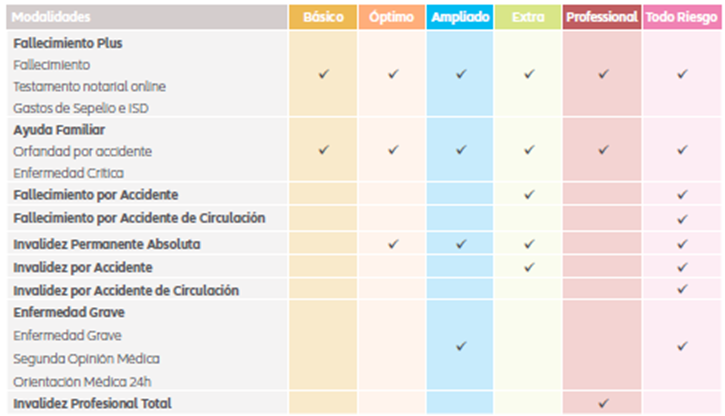725x416 pixels.
Task: Click the Óptimo checkmark for Ayuda Familiar
Action: point(393,150)
